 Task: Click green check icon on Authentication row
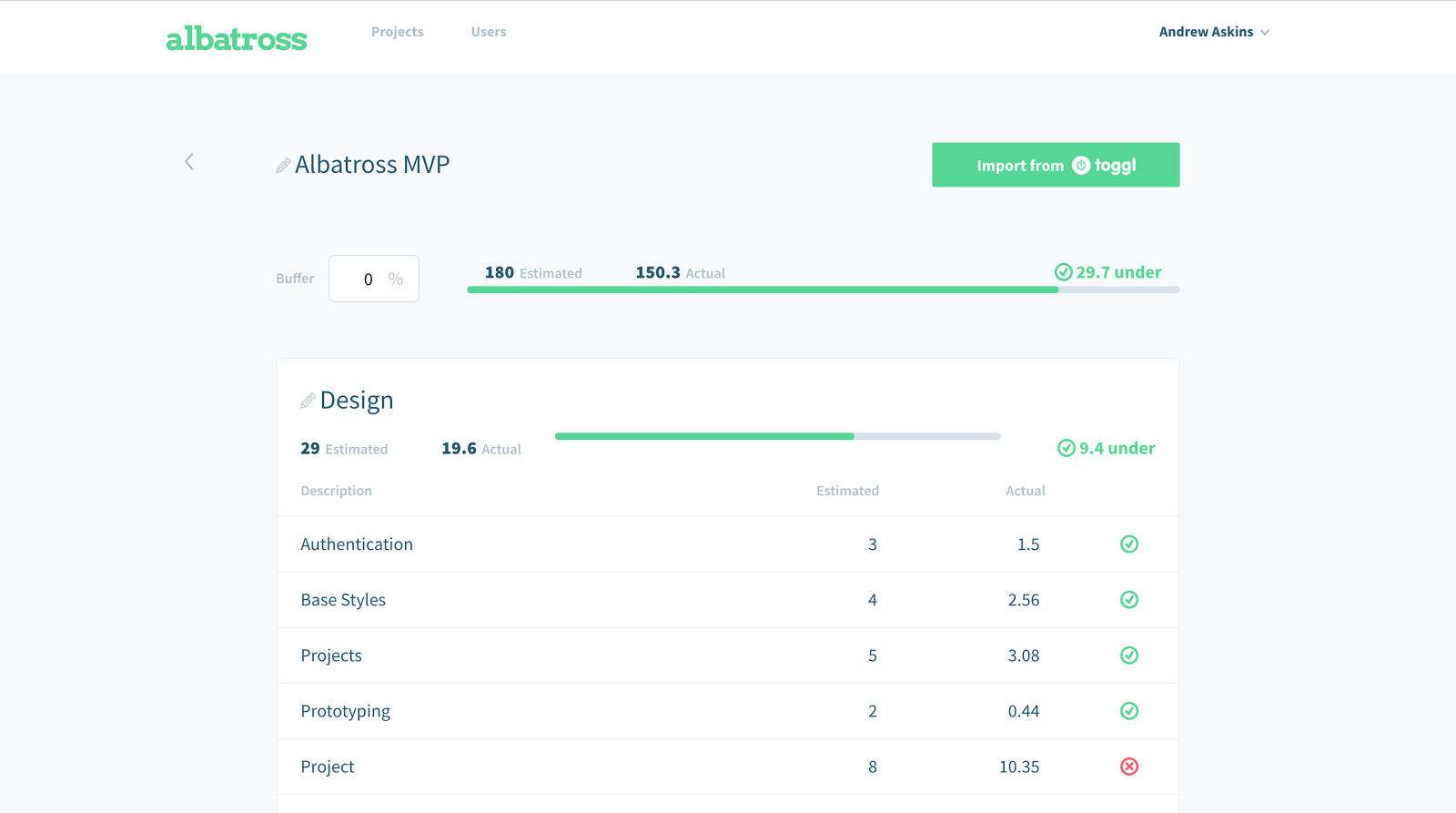coord(1129,544)
